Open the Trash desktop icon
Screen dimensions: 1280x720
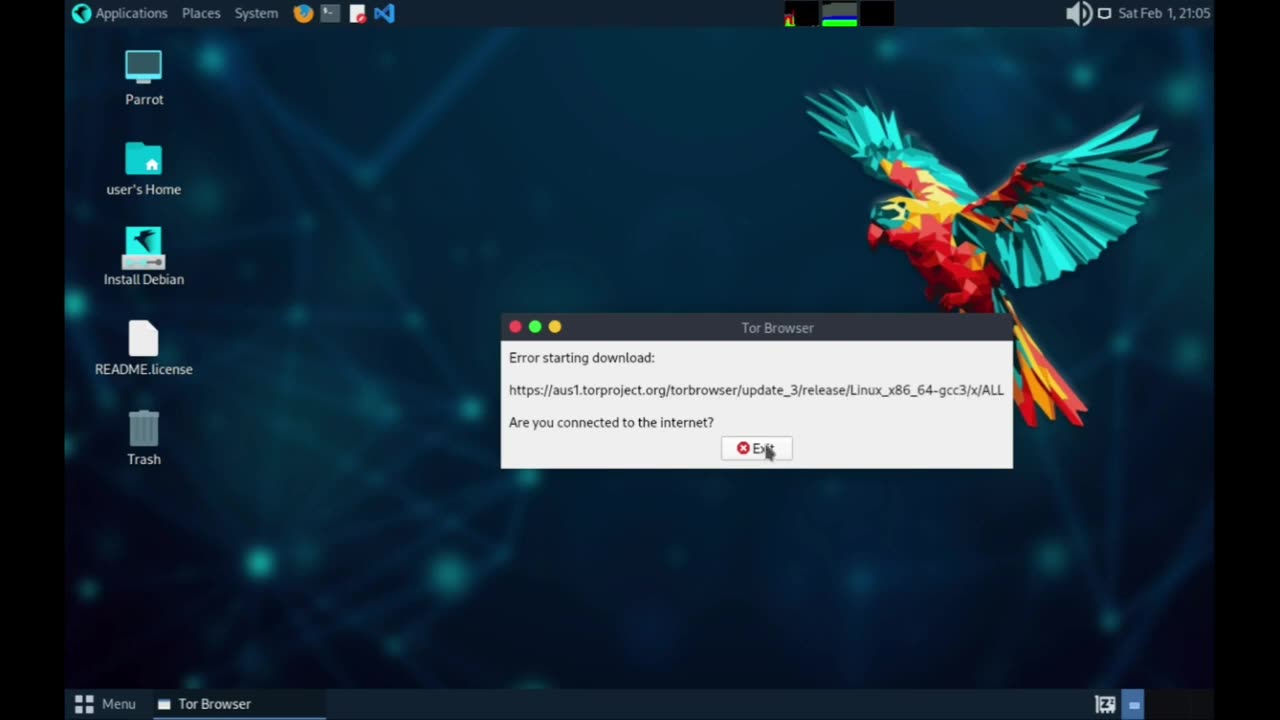click(x=144, y=438)
